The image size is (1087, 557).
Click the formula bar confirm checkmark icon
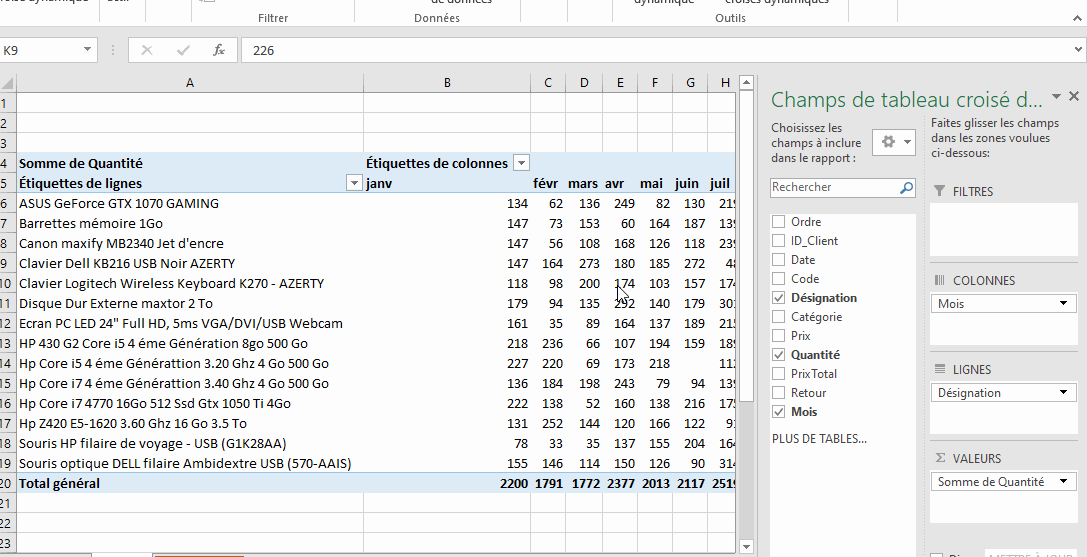[x=183, y=50]
